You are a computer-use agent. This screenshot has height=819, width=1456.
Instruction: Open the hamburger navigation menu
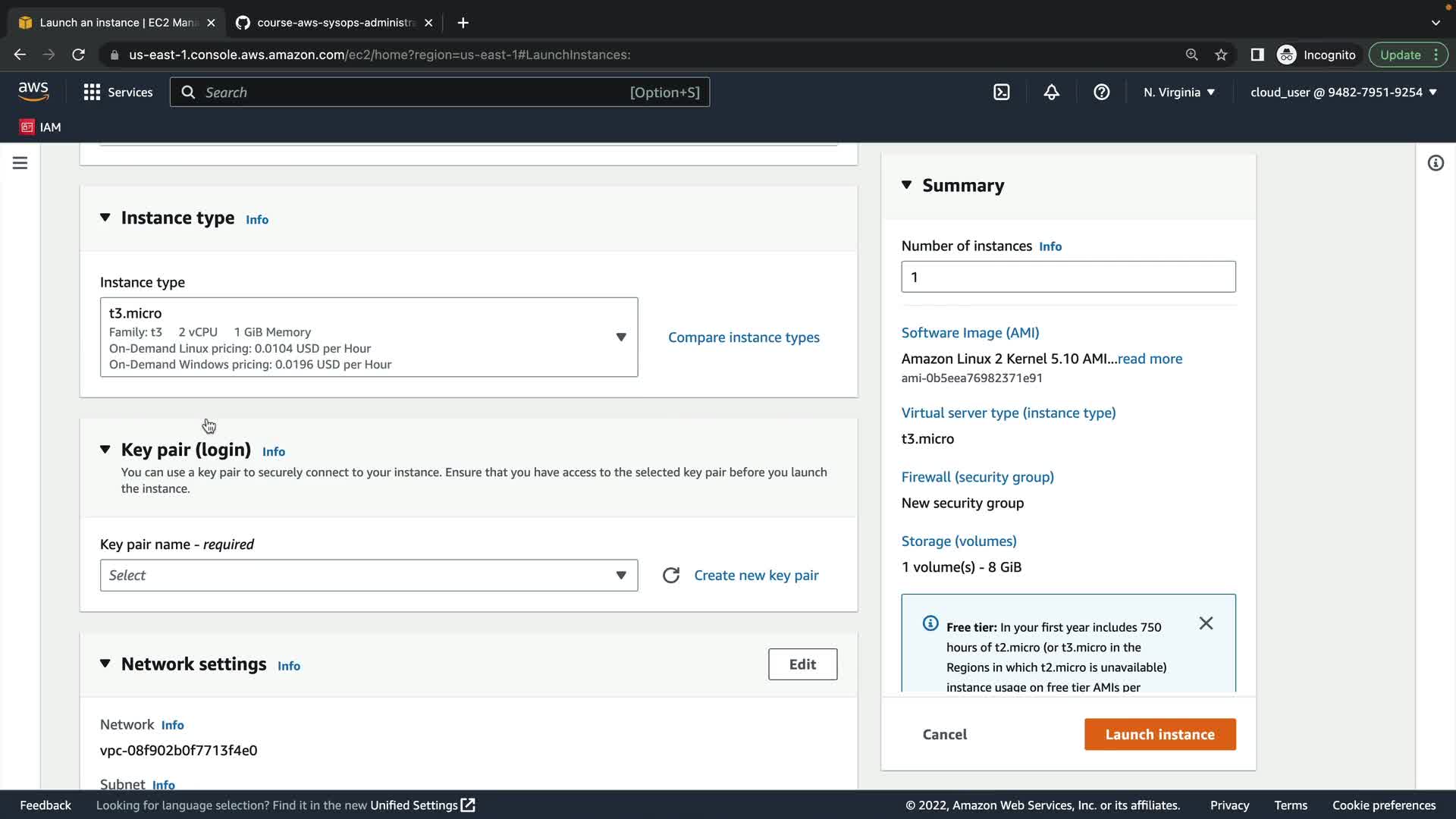coord(20,163)
